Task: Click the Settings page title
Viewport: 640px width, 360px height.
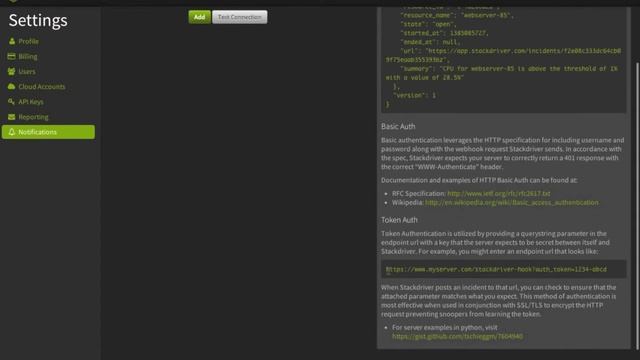Action: 38,20
